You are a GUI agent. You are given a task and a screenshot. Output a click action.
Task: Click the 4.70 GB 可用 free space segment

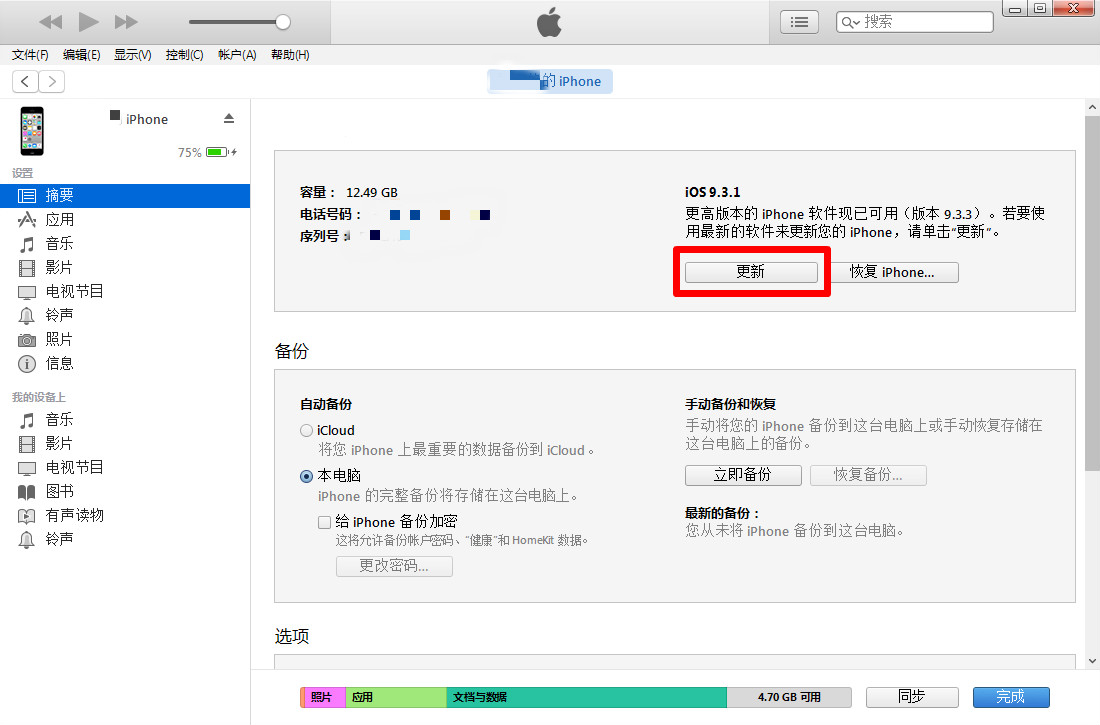click(x=789, y=698)
